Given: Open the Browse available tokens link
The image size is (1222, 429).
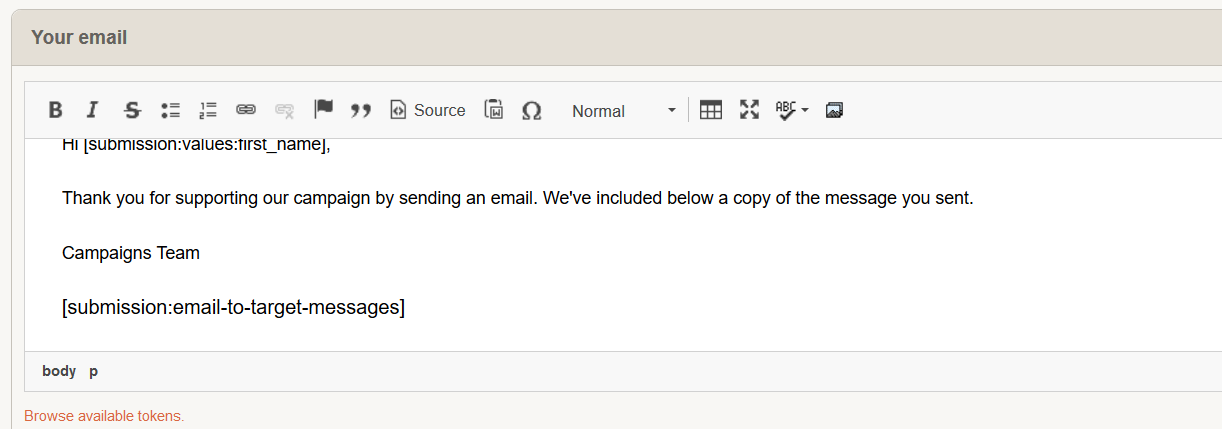Looking at the screenshot, I should 104,416.
